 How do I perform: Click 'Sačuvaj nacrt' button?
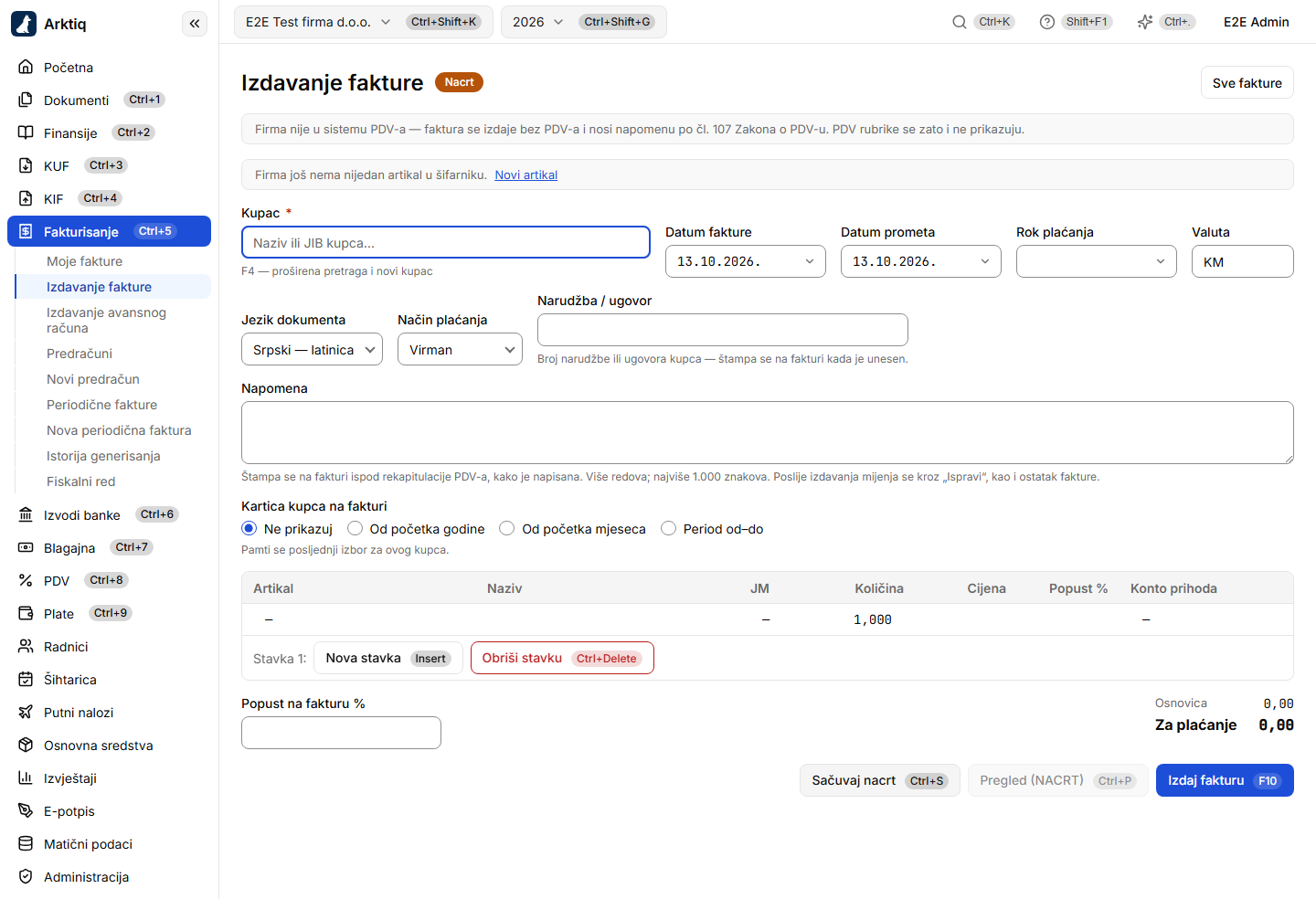(x=880, y=780)
